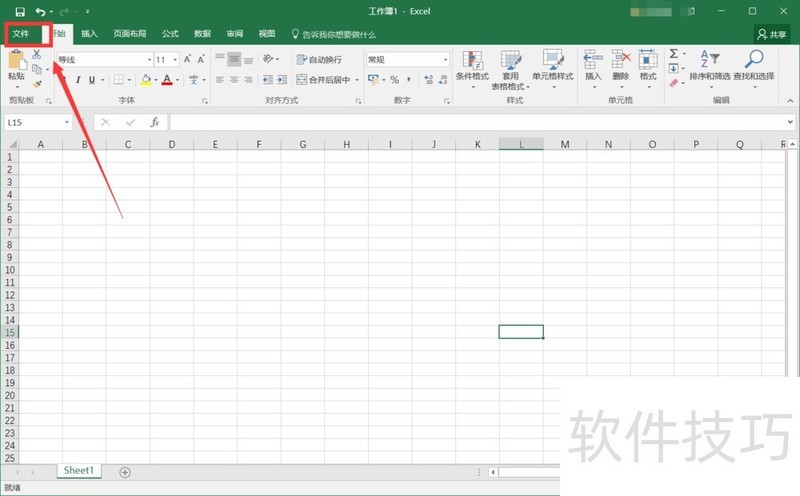Viewport: 800px width, 496px height.
Task: Switch to the 审阅 tab
Action: click(x=235, y=34)
